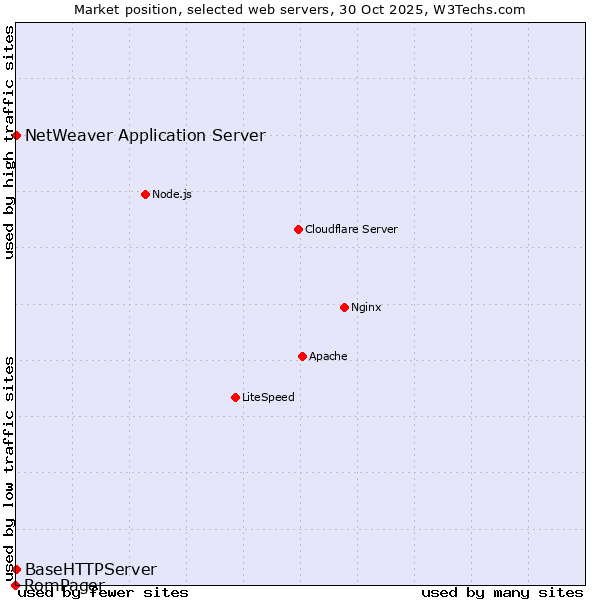Click the Node.js text label
Screen dimensions: 600x600
coord(172,194)
